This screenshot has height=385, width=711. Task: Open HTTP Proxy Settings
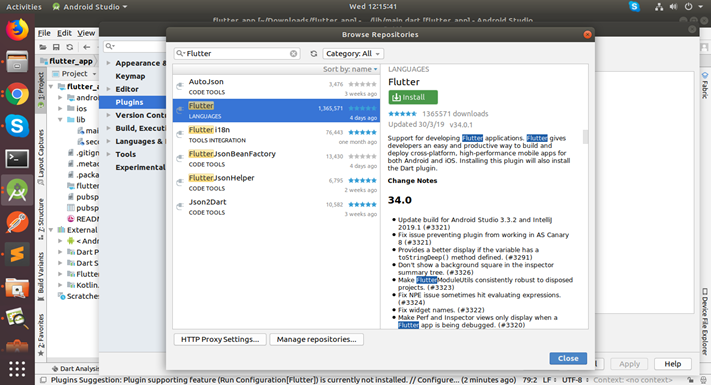(220, 339)
